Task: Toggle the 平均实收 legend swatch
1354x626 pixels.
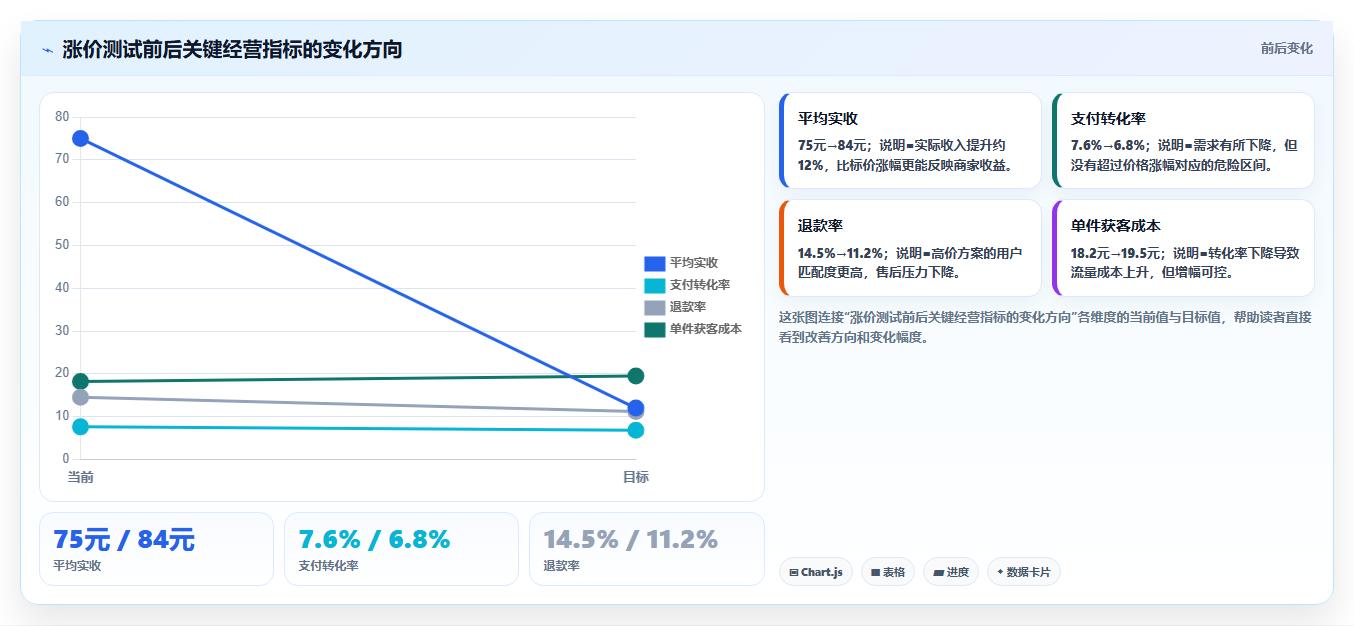Action: click(x=654, y=263)
